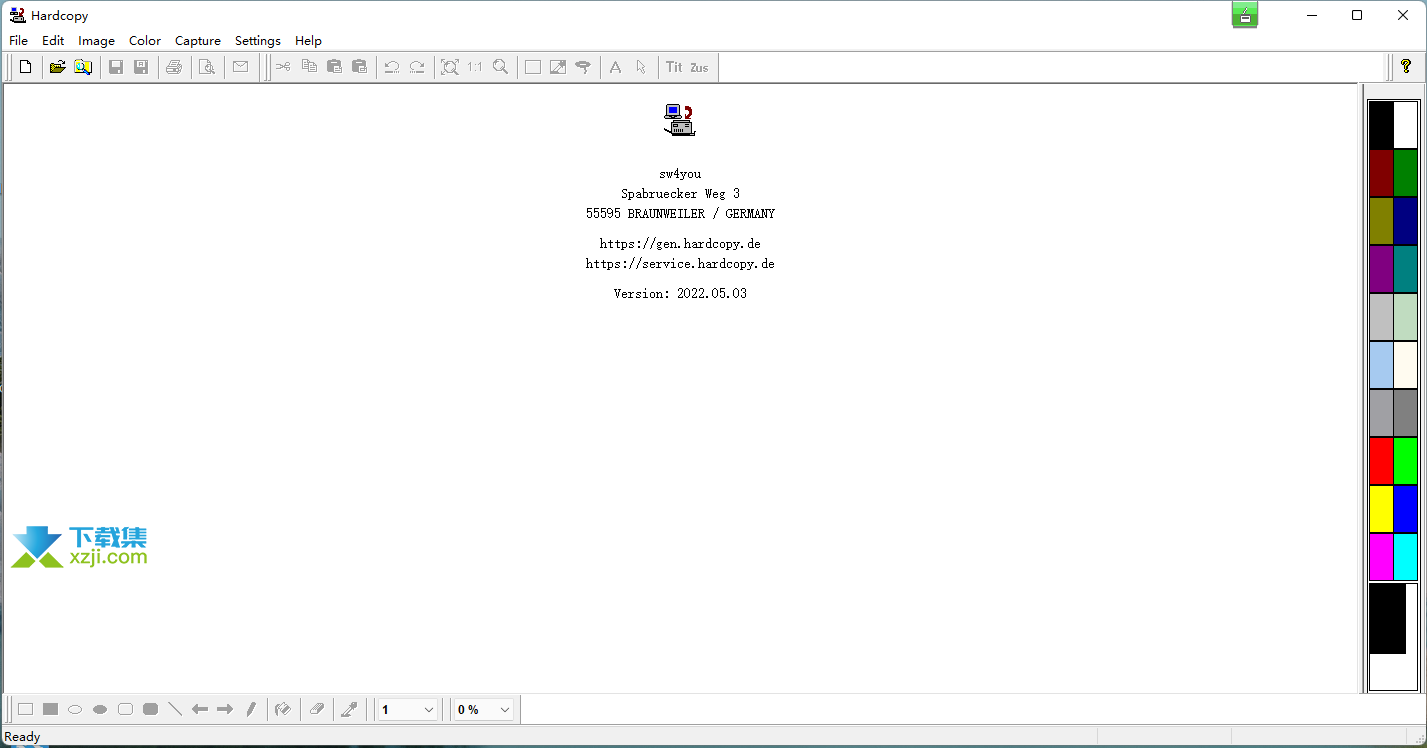1427x748 pixels.
Task: Click the green icon in the title bar
Action: click(x=1245, y=15)
